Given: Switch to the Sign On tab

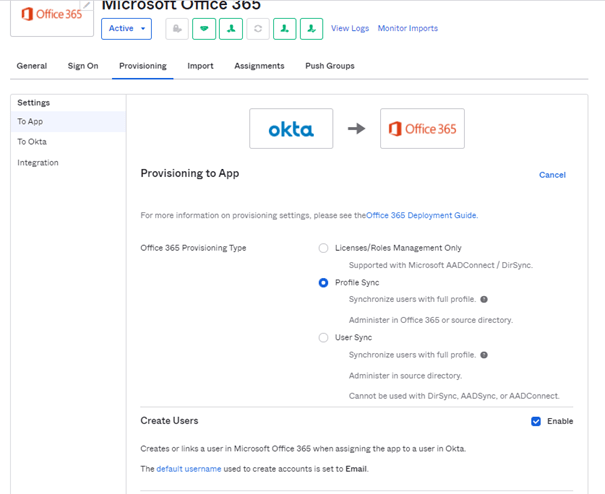Looking at the screenshot, I should pyautogui.click(x=83, y=66).
